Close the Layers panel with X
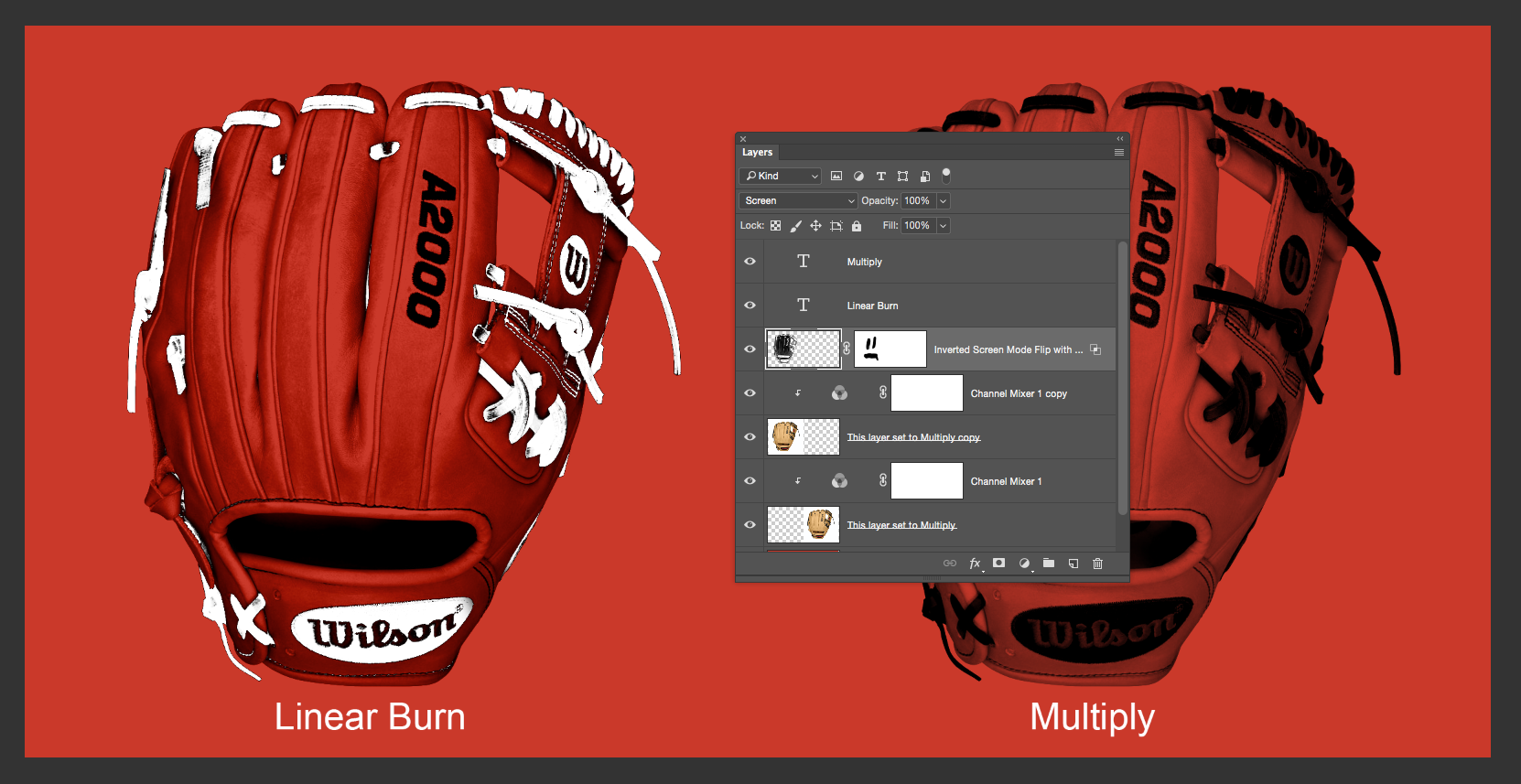 [743, 139]
